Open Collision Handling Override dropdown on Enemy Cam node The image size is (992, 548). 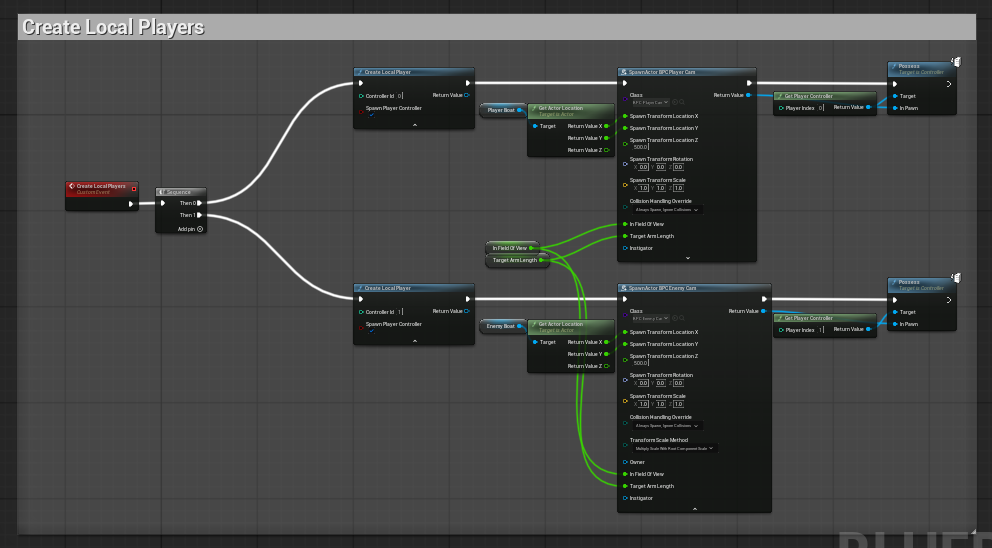coord(667,425)
